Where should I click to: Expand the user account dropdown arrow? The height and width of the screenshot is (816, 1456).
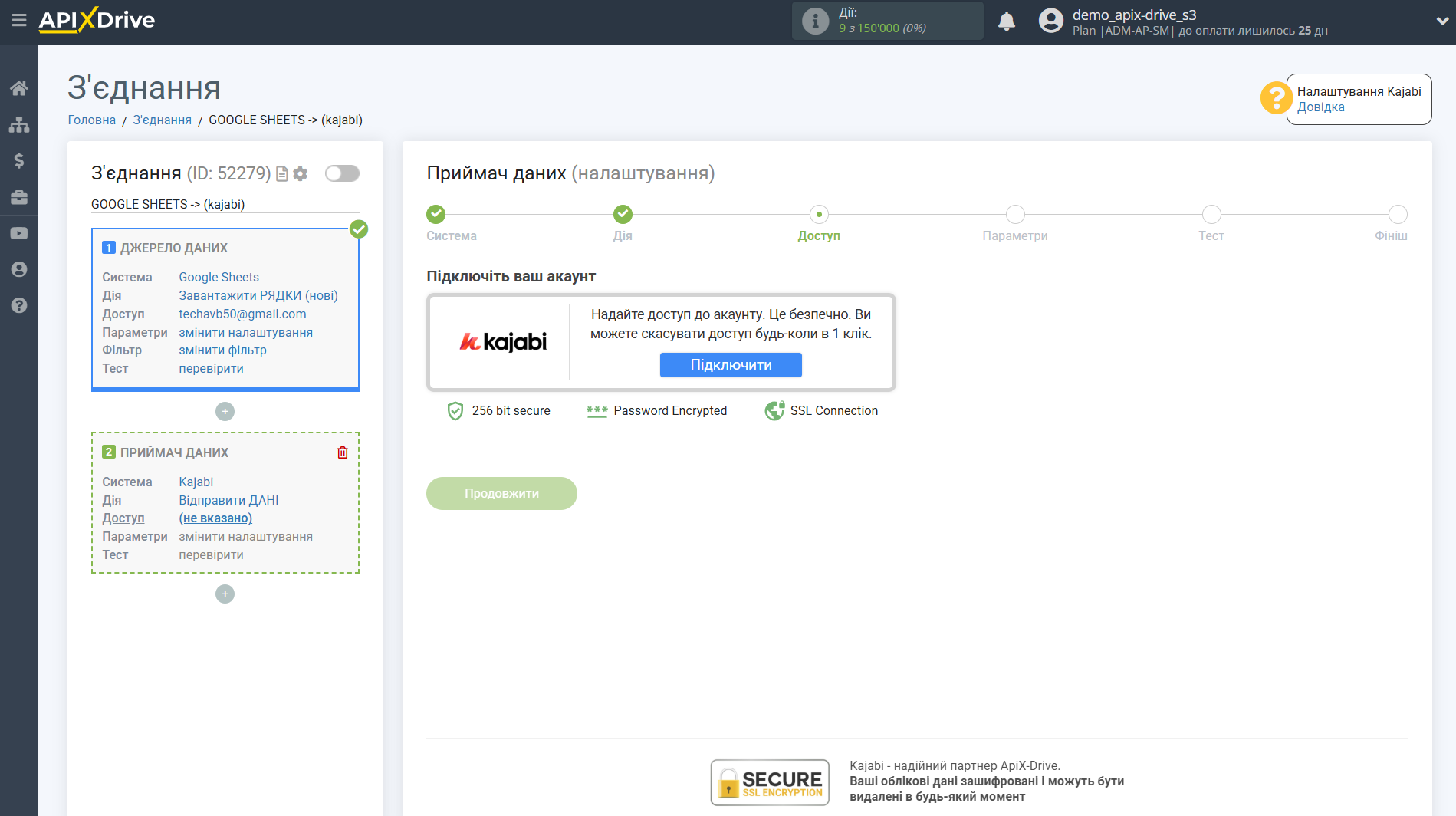[x=1441, y=21]
